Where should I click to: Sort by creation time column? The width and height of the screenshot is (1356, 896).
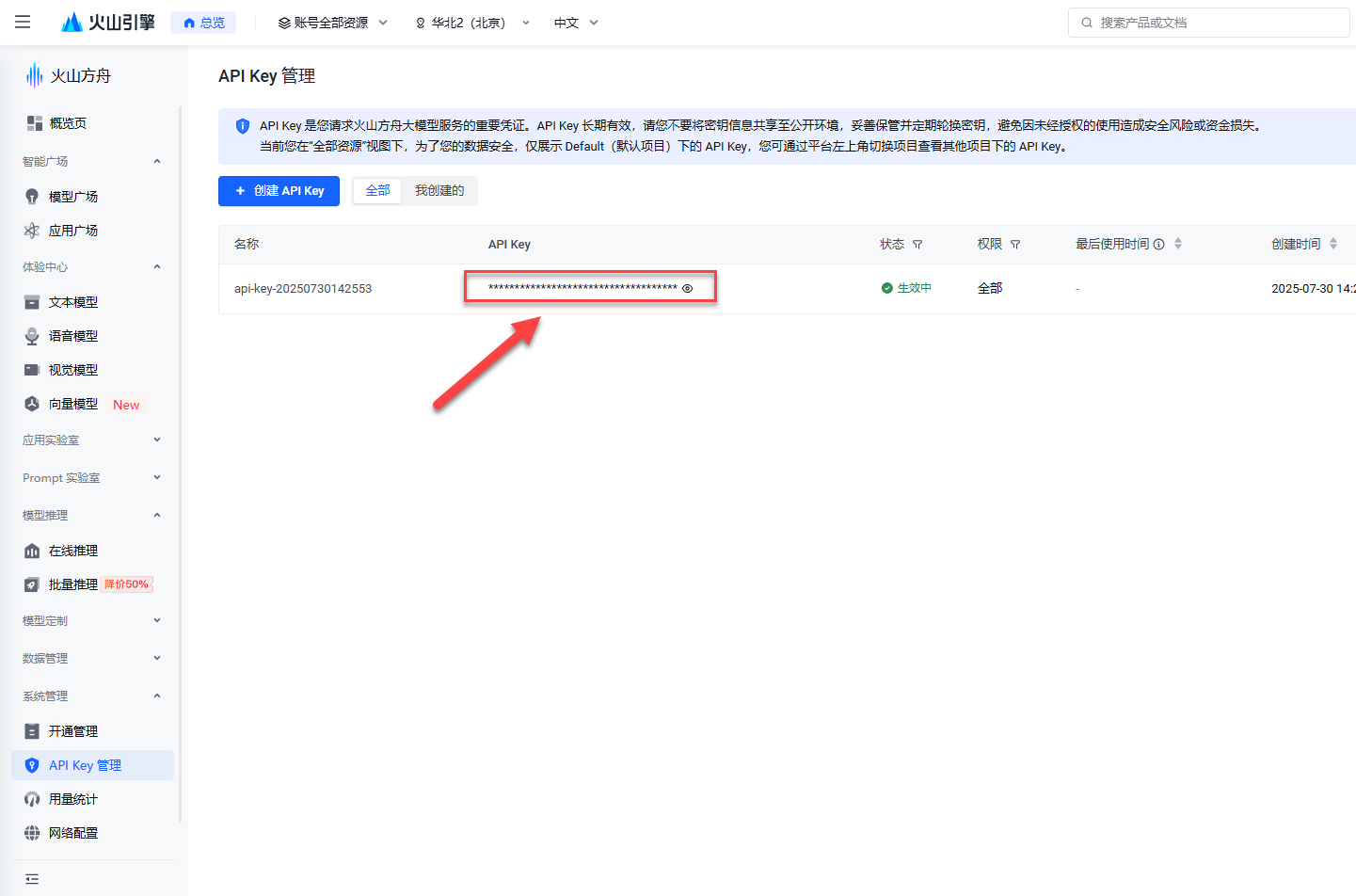[1333, 244]
